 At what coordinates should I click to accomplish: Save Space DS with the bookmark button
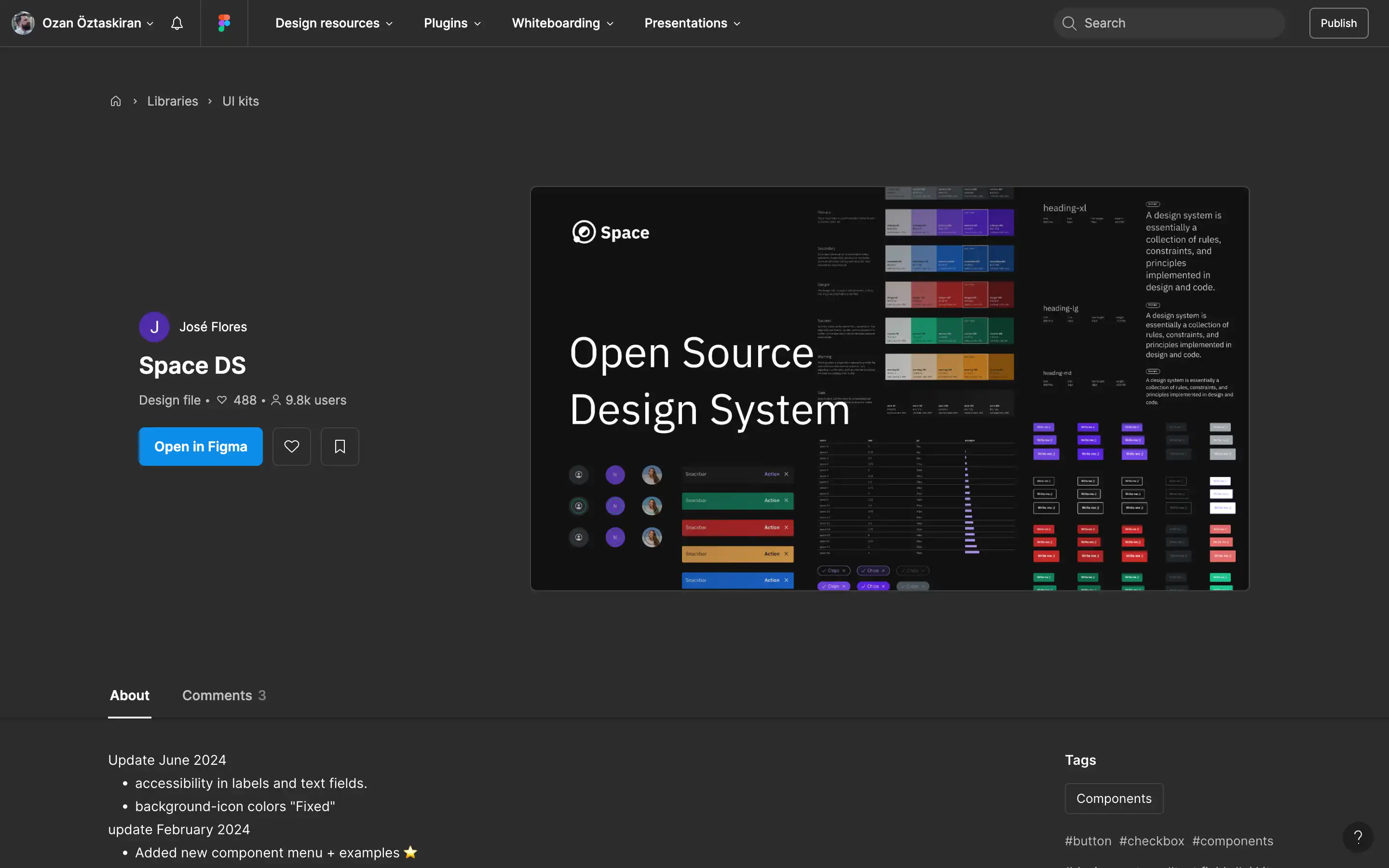(x=340, y=446)
